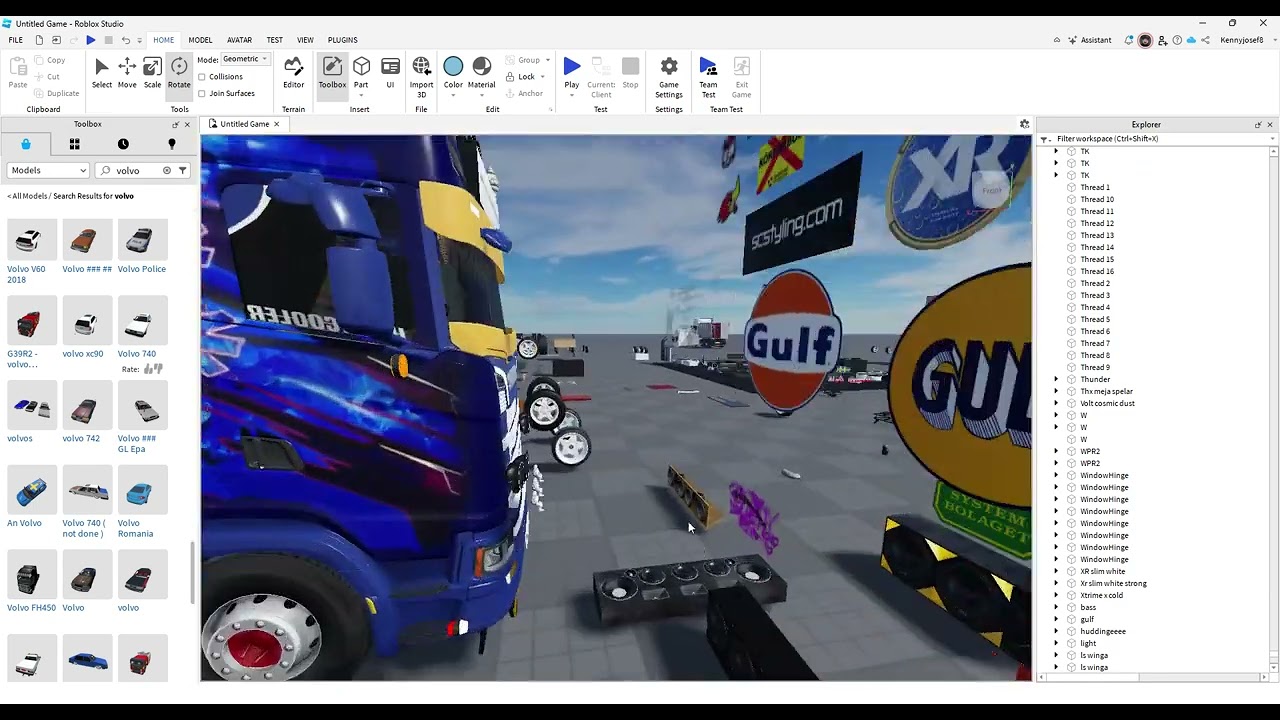Image resolution: width=1280 pixels, height=720 pixels.
Task: Open the FILE menu
Action: [16, 40]
